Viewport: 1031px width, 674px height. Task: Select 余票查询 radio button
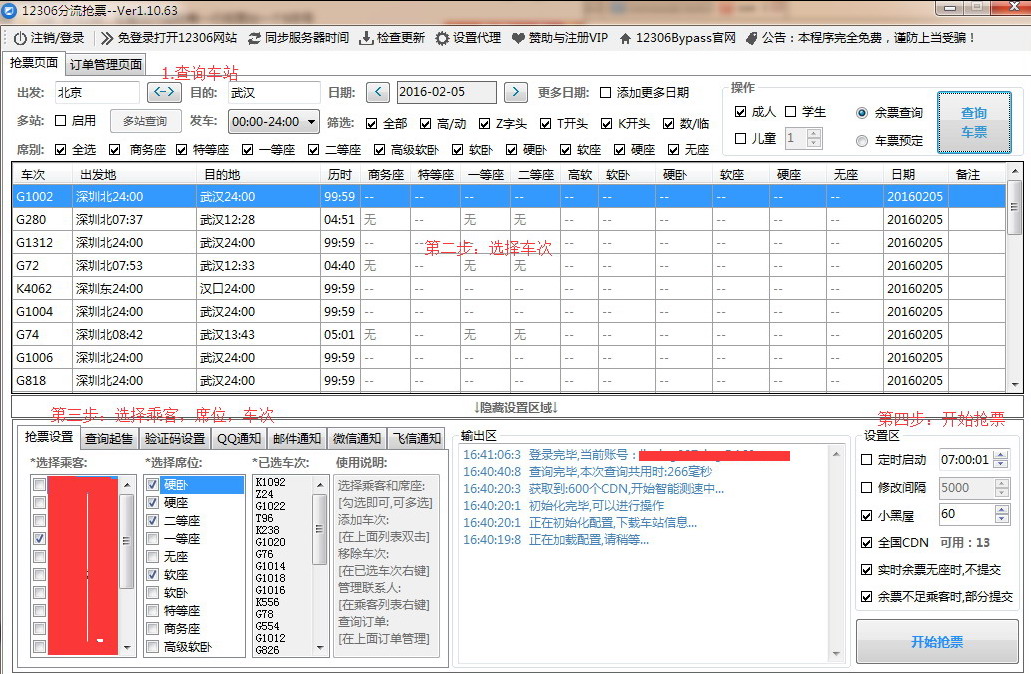862,113
